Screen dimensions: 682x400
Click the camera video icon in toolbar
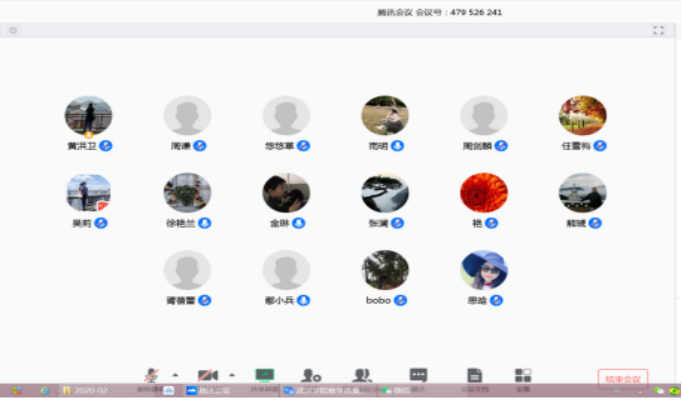[x=207, y=375]
